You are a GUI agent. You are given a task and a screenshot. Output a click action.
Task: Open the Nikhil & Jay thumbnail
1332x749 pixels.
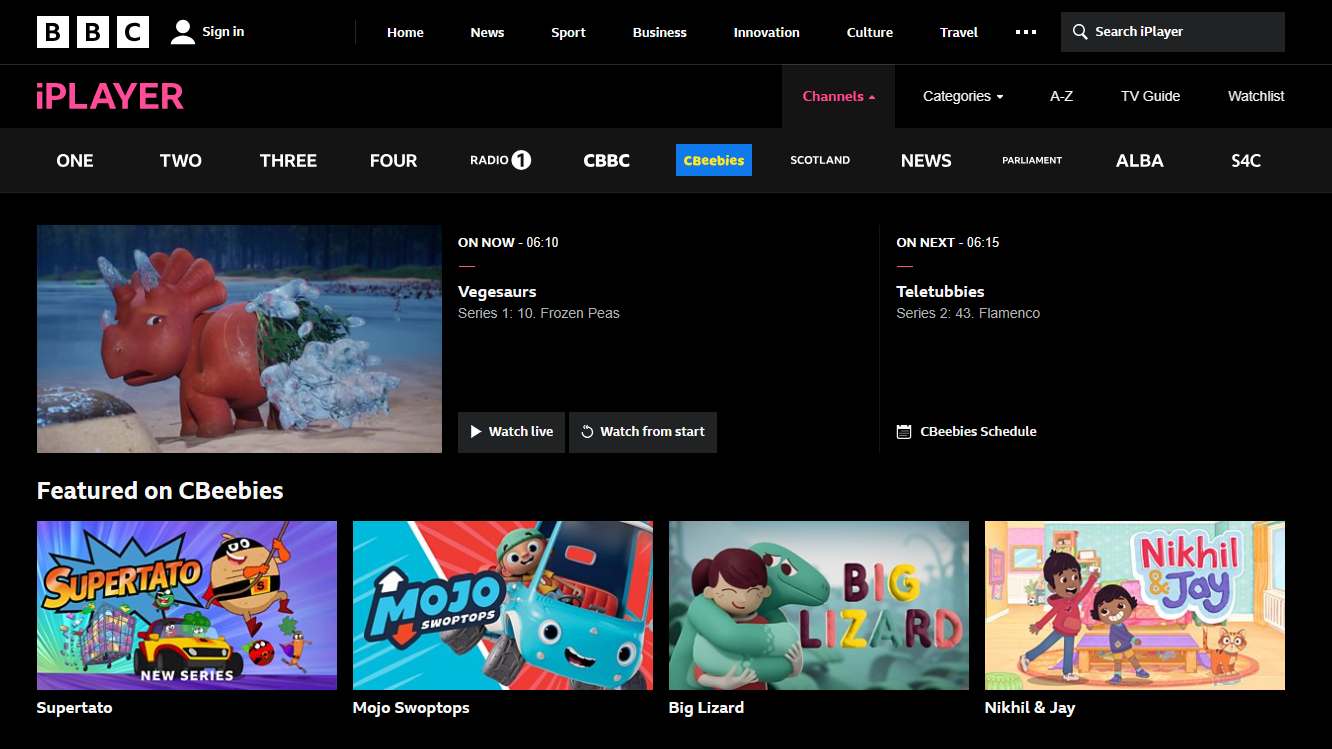click(x=1135, y=605)
